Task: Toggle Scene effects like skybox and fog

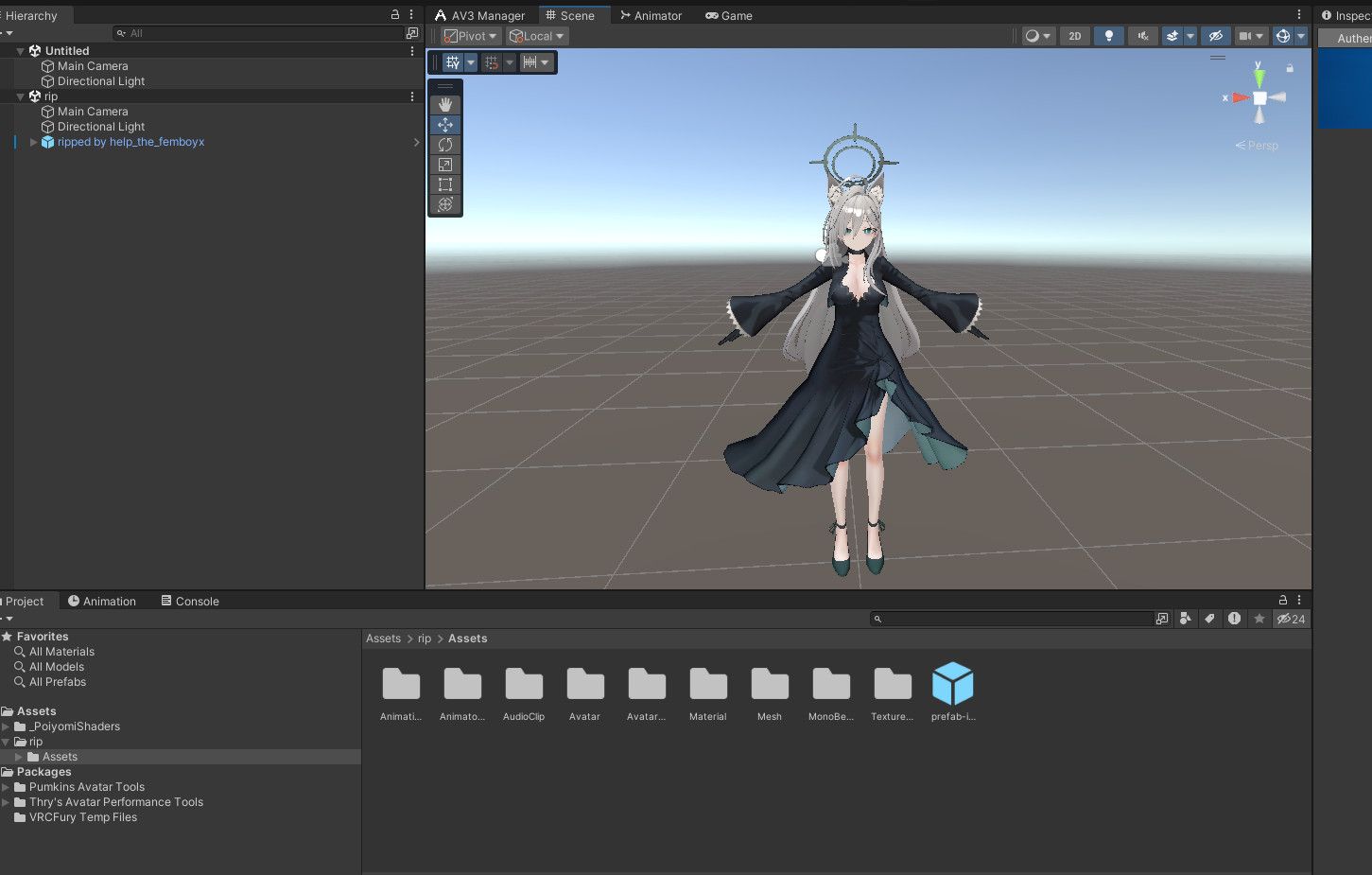Action: point(1172,36)
